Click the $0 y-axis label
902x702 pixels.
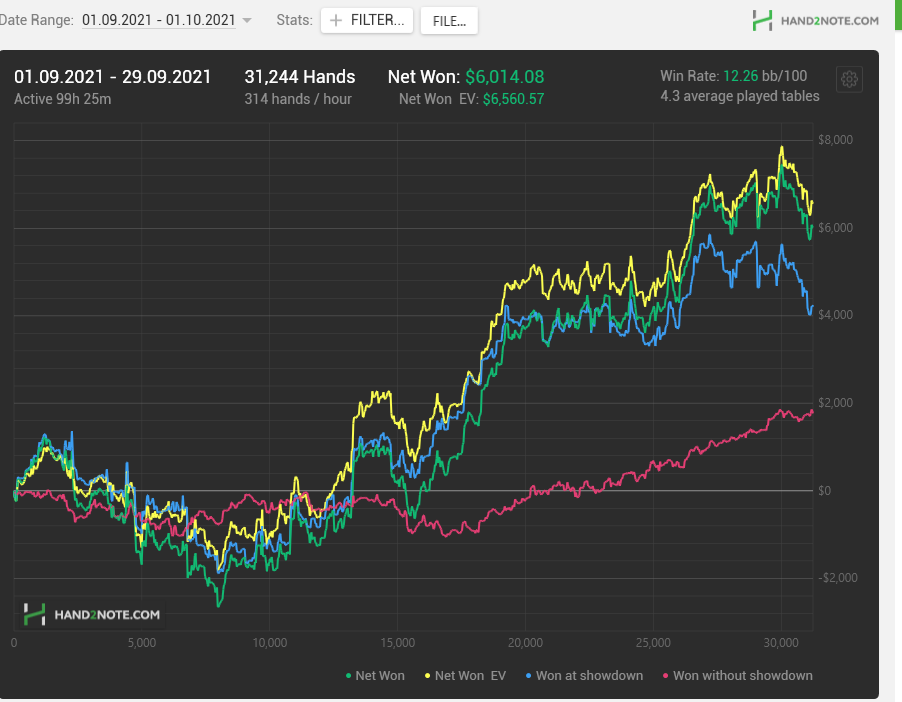pyautogui.click(x=824, y=491)
